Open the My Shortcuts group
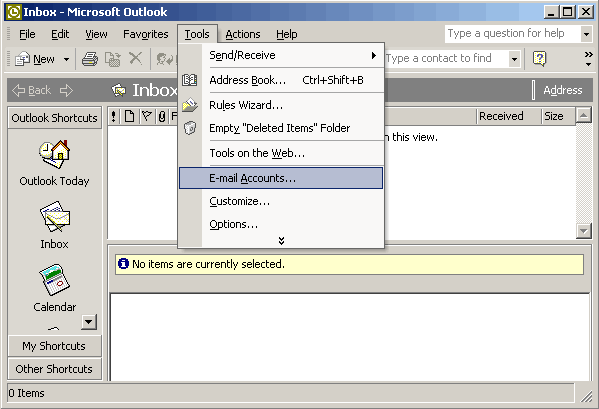The height and width of the screenshot is (409, 599). (55, 346)
